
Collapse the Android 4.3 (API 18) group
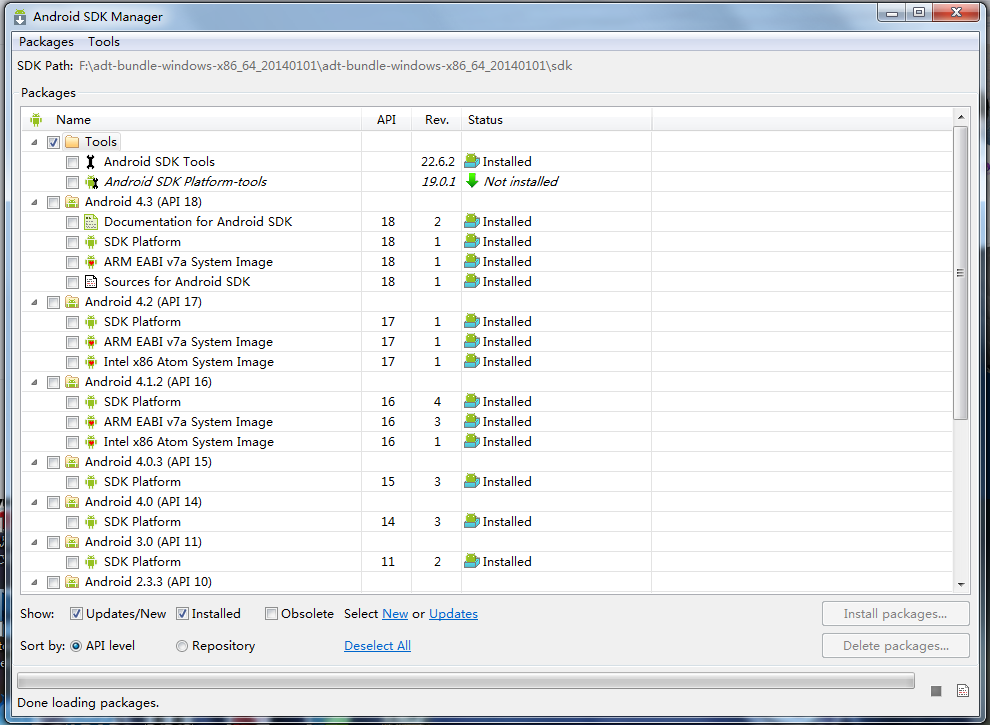point(34,202)
